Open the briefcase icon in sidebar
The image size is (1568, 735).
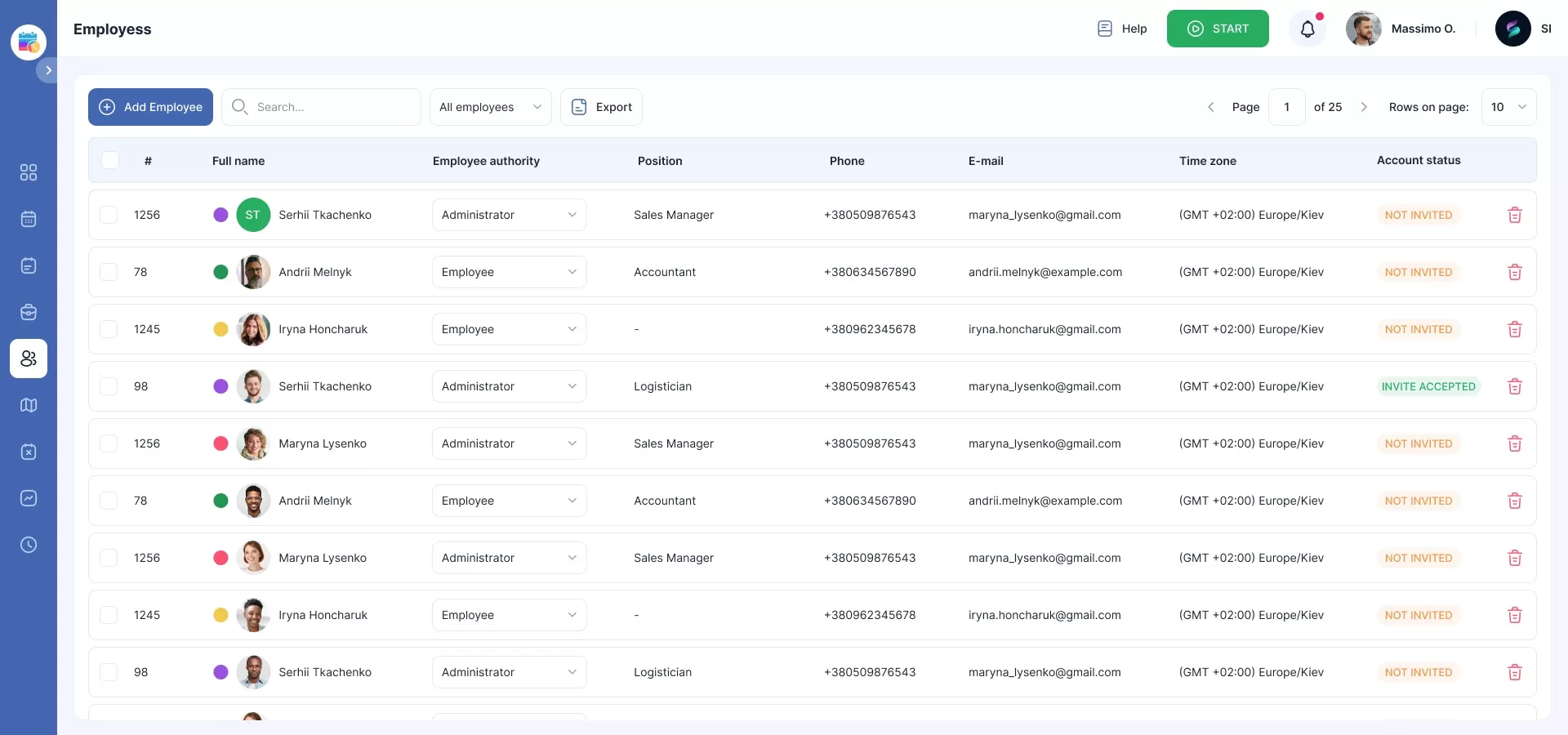pyautogui.click(x=29, y=312)
